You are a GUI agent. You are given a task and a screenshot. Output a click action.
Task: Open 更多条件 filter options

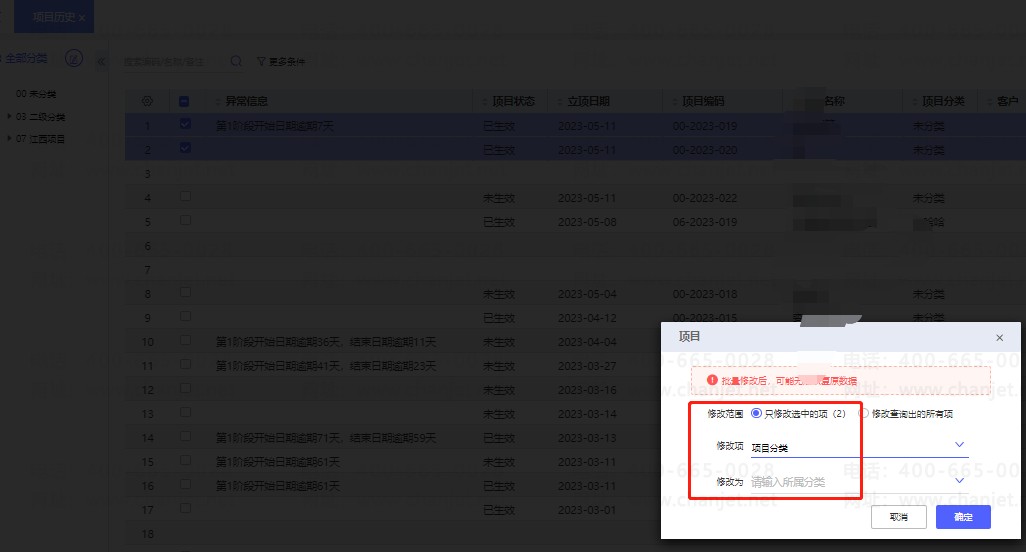281,61
